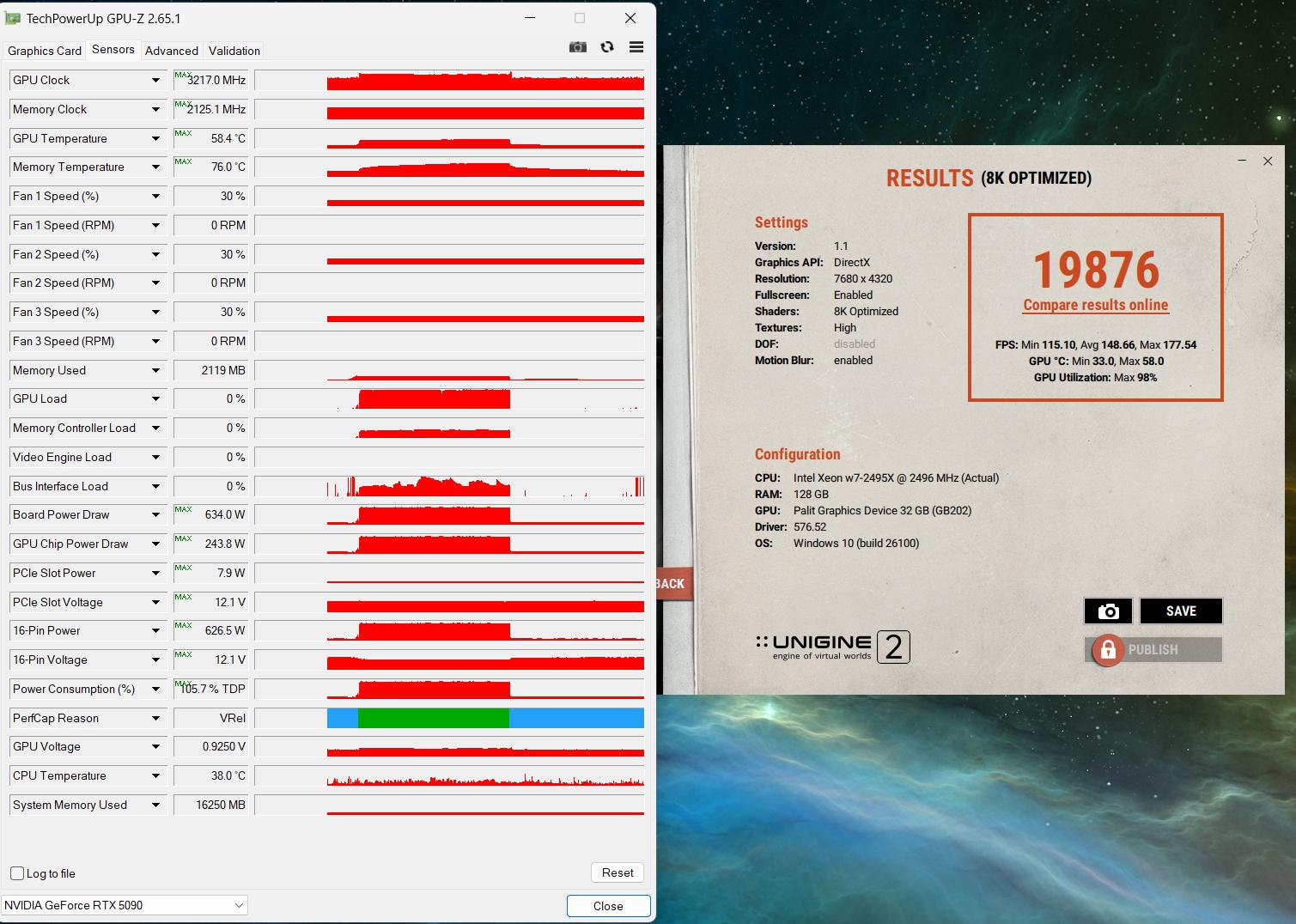Click the driver version 576.52

pos(810,527)
